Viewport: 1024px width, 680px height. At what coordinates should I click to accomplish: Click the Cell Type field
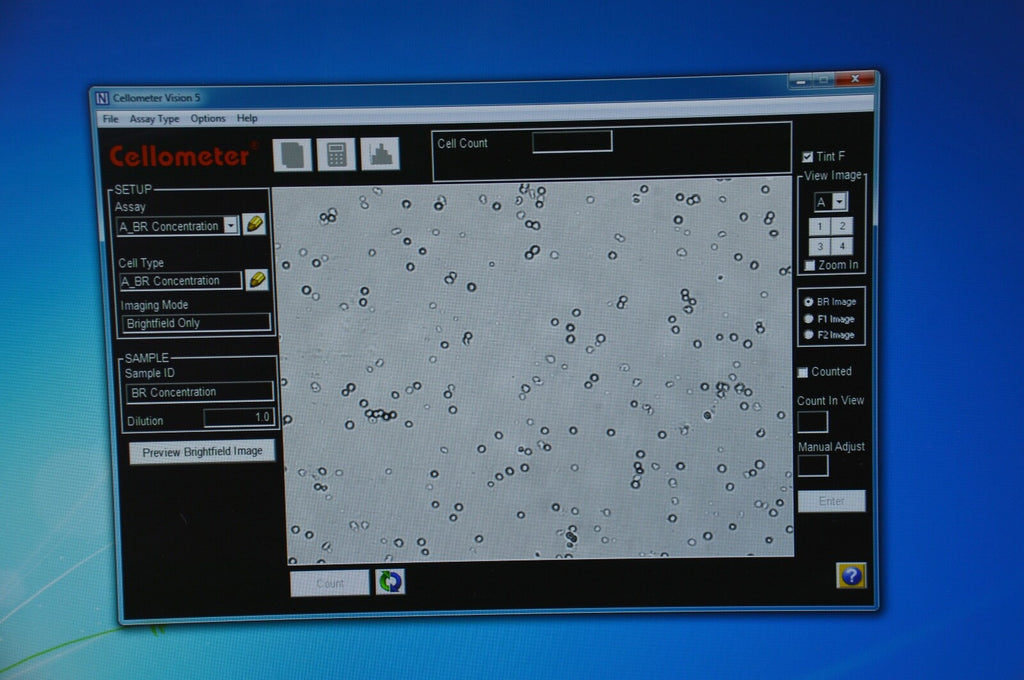181,281
